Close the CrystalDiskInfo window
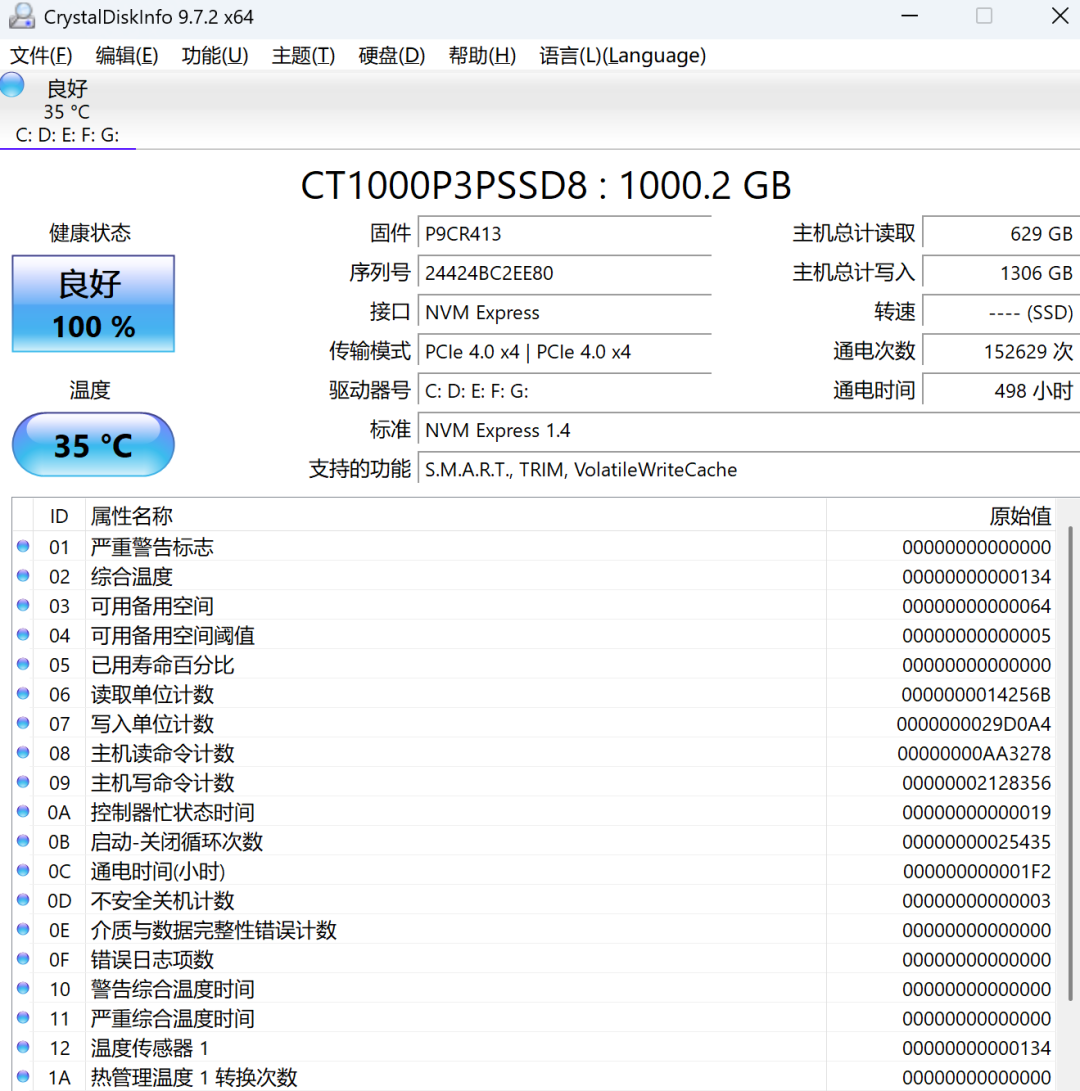This screenshot has height=1091, width=1080. point(1060,16)
